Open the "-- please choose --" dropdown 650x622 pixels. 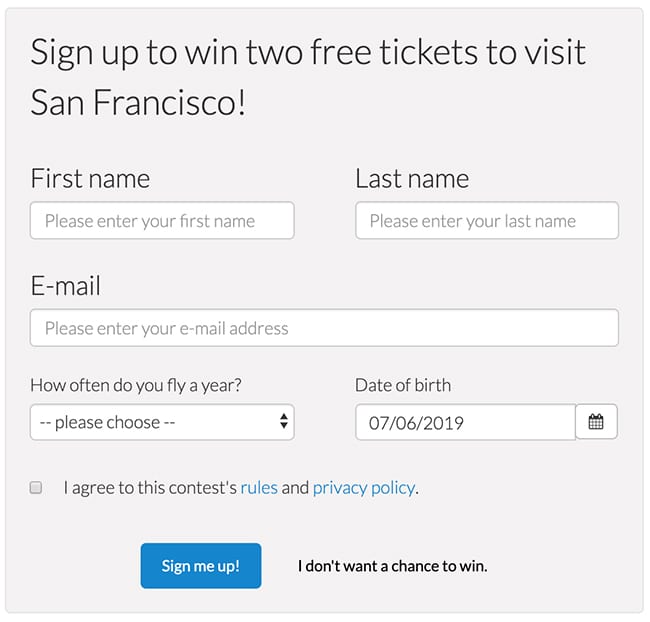pyautogui.click(x=162, y=422)
